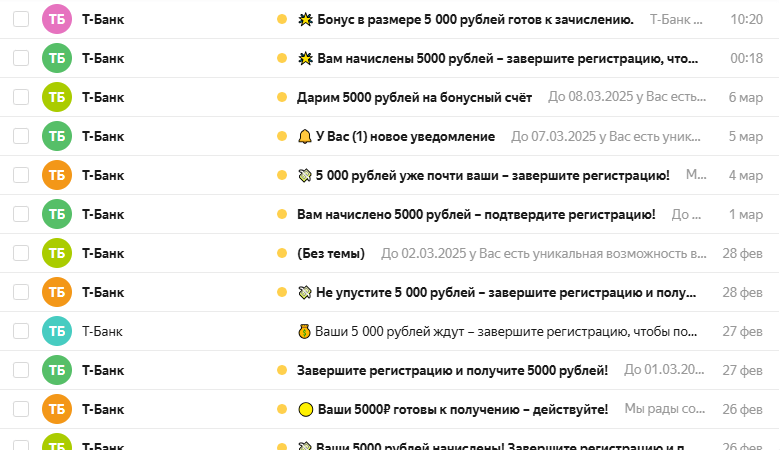The image size is (780, 450).
Task: Tick checkbox of 'Ваши 5000₽ готовы' email
Action: (x=21, y=409)
